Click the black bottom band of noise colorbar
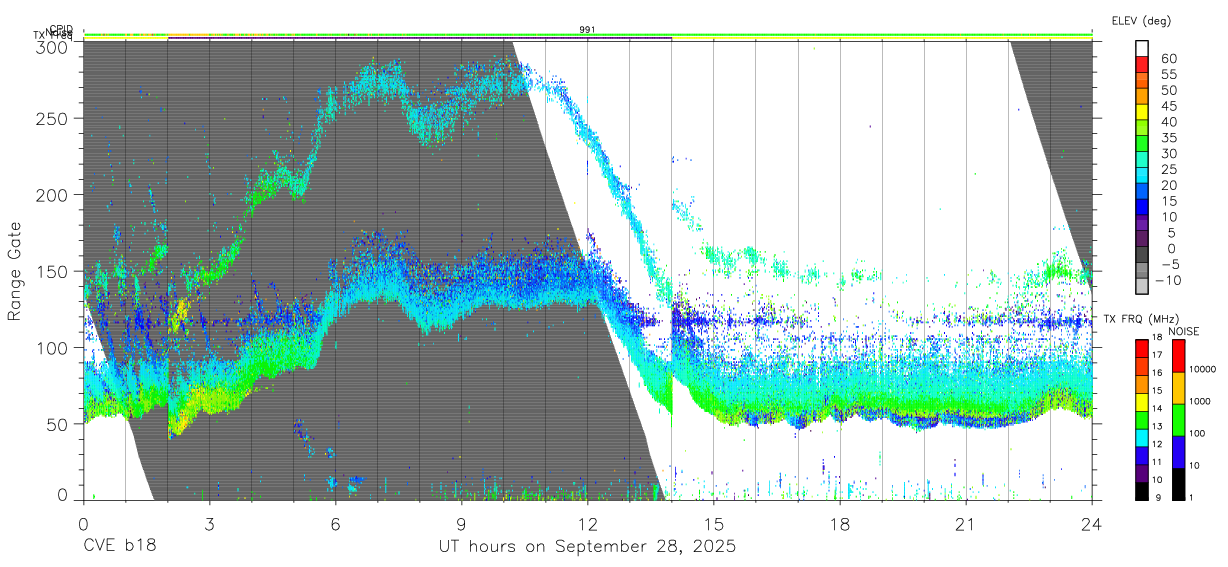 pos(1177,484)
